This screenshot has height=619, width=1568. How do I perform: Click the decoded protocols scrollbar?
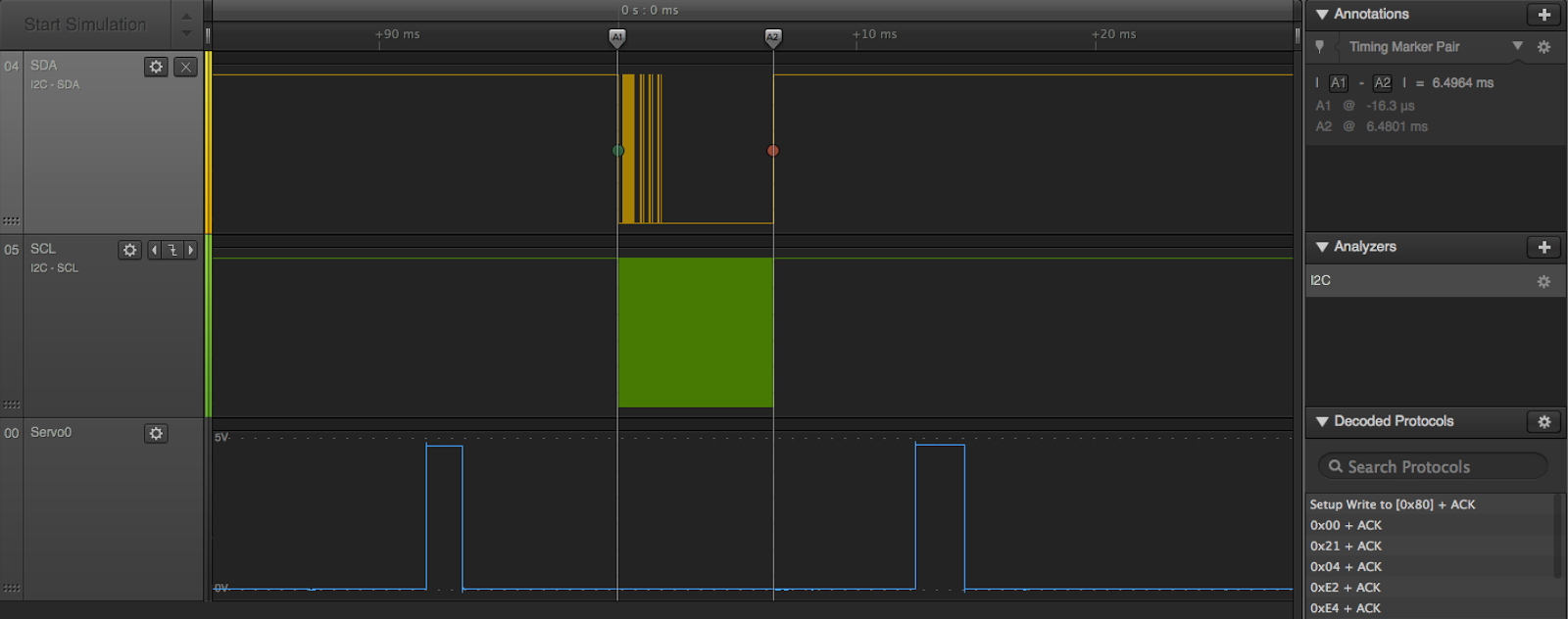1558,537
